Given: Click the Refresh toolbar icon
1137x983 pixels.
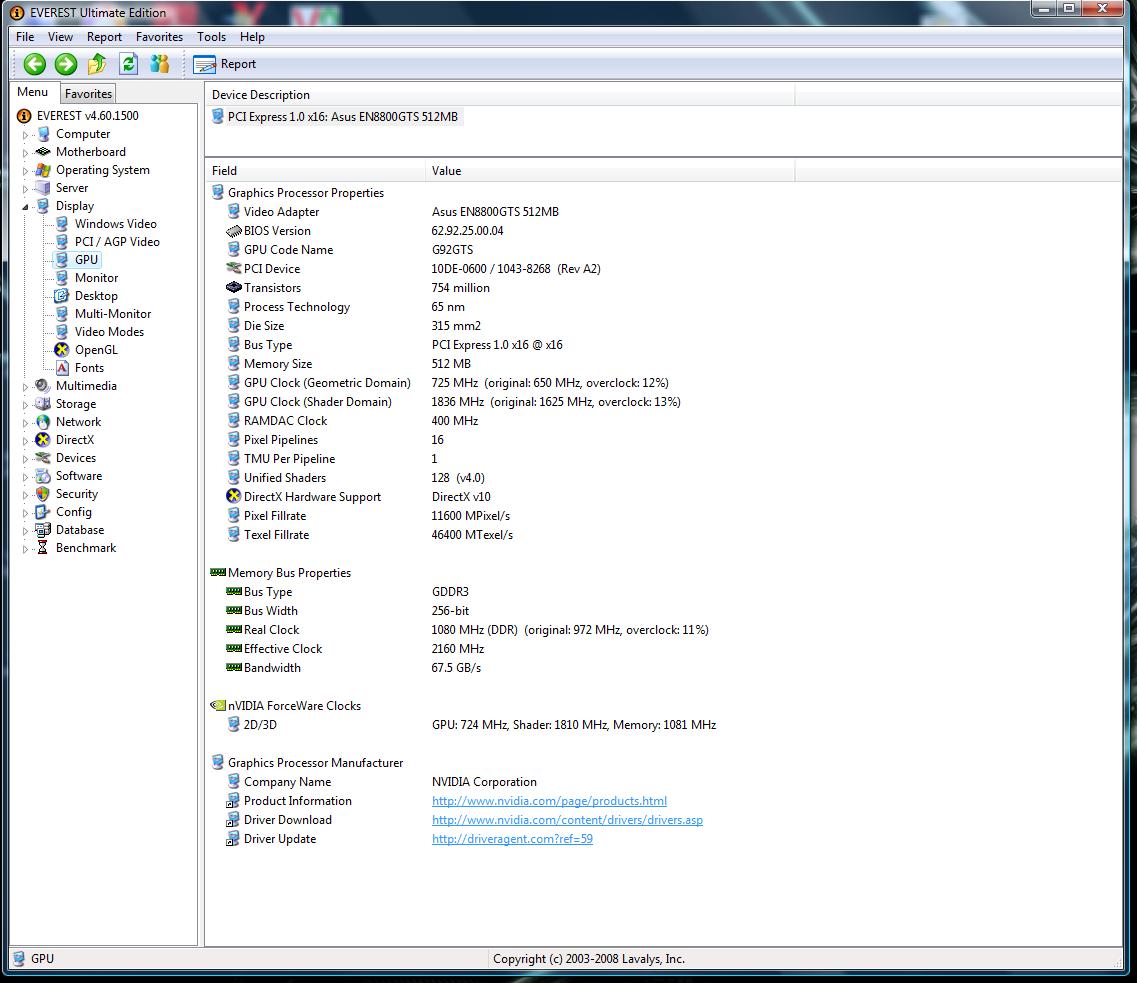Looking at the screenshot, I should click(x=128, y=65).
